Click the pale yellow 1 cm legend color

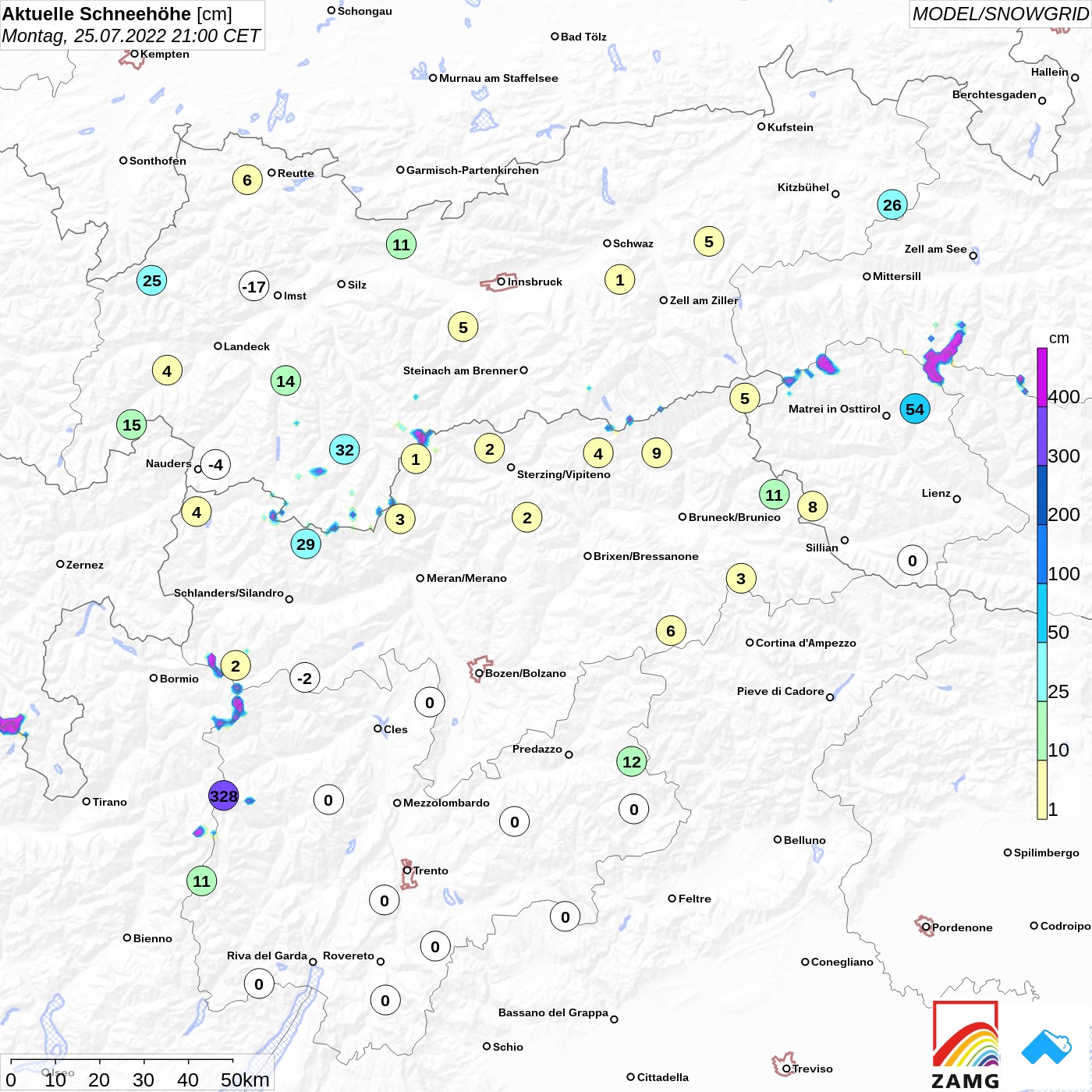pyautogui.click(x=1042, y=789)
